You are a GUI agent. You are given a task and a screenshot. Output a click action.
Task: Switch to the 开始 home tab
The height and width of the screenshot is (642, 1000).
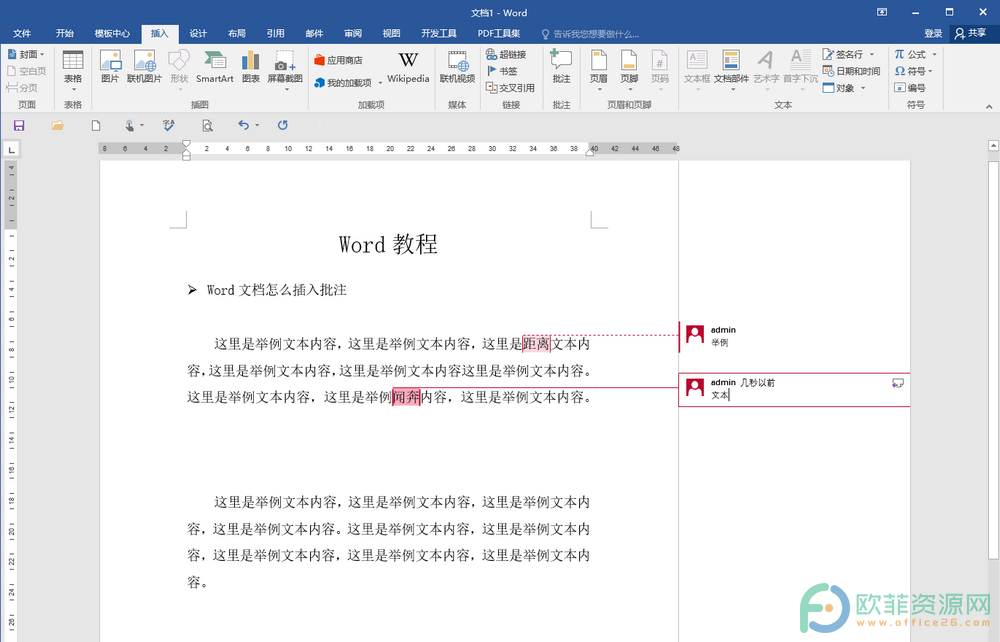pyautogui.click(x=64, y=33)
